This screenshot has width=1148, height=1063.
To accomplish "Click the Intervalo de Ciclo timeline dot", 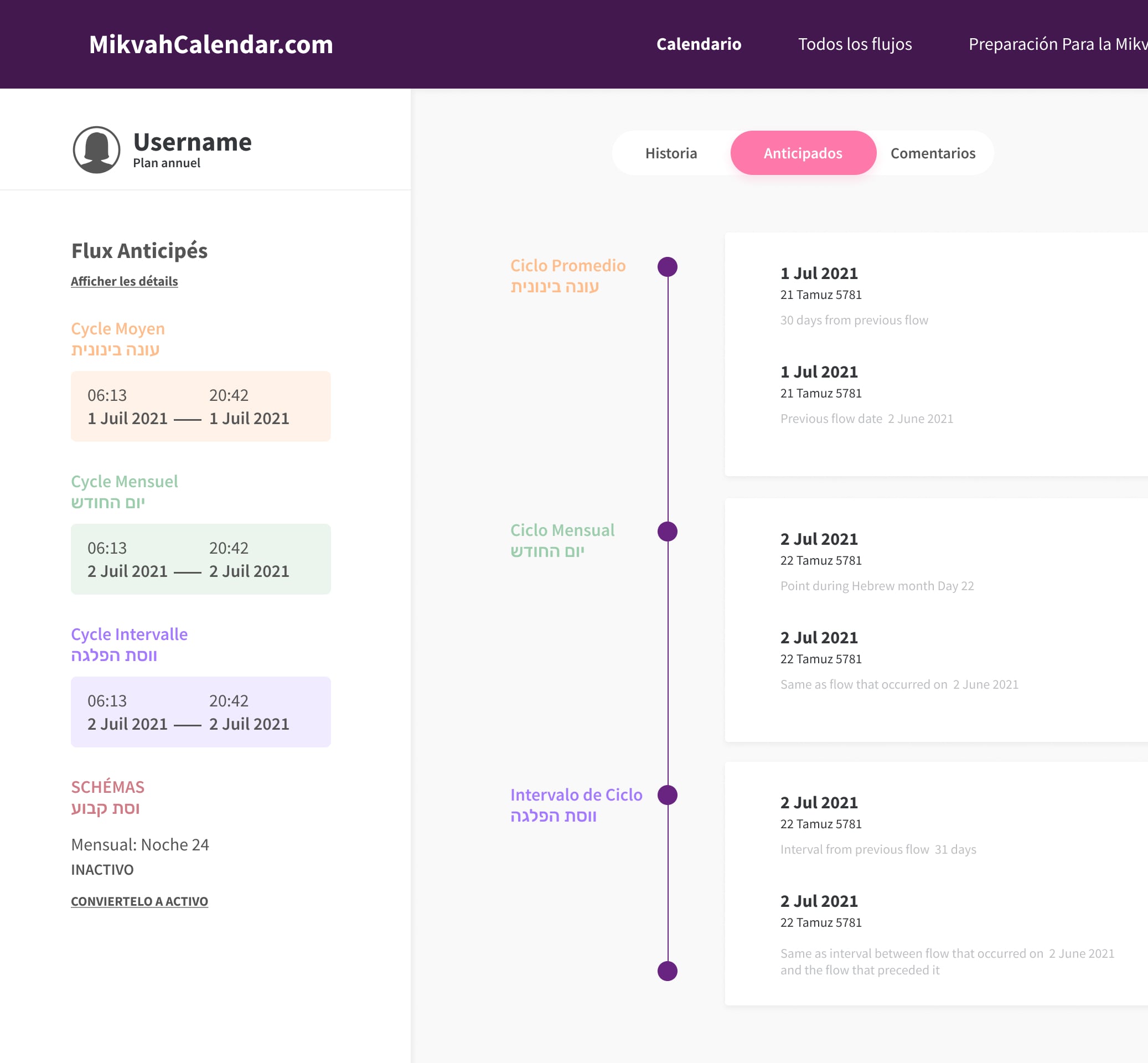I will (x=667, y=795).
